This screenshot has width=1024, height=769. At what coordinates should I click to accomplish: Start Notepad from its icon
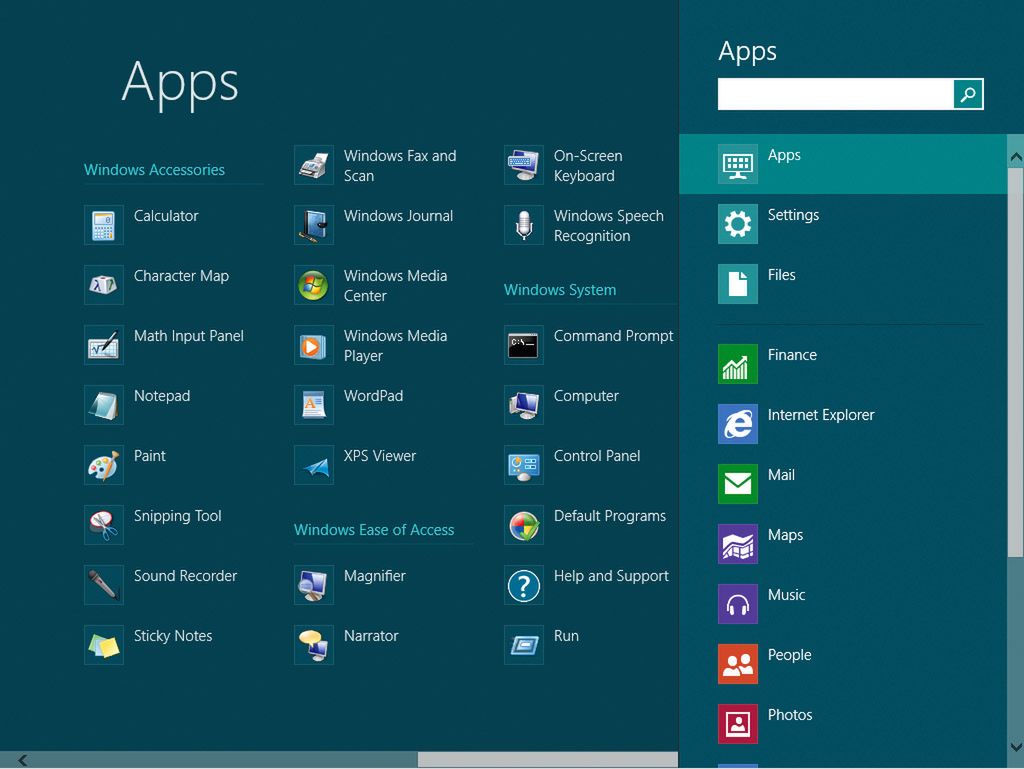click(104, 405)
